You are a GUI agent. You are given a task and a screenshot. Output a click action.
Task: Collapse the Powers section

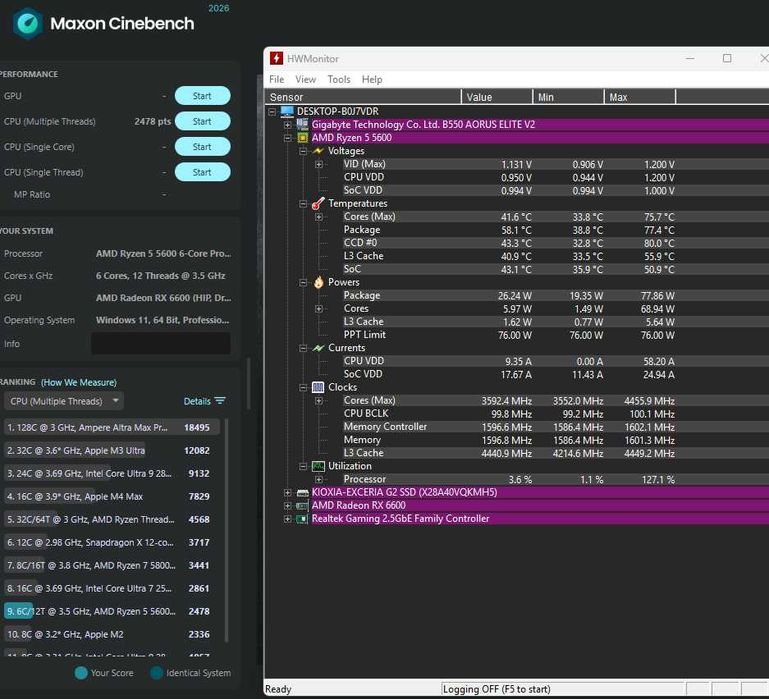[303, 283]
